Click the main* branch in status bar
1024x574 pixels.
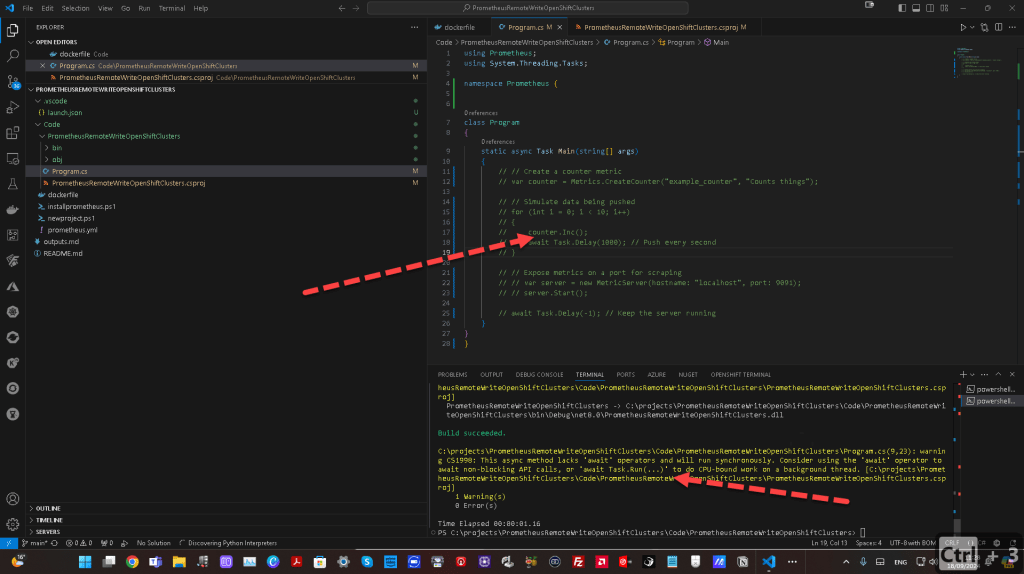tap(34, 543)
